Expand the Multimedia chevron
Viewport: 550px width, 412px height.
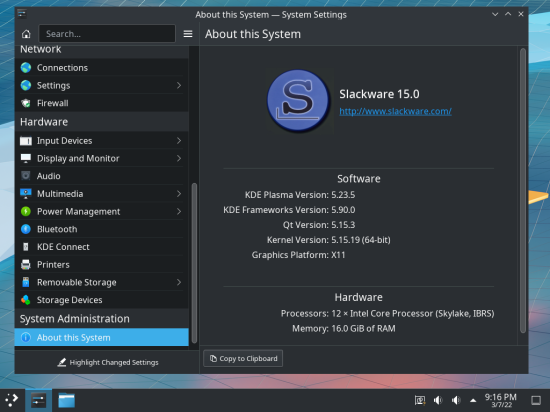coord(179,194)
